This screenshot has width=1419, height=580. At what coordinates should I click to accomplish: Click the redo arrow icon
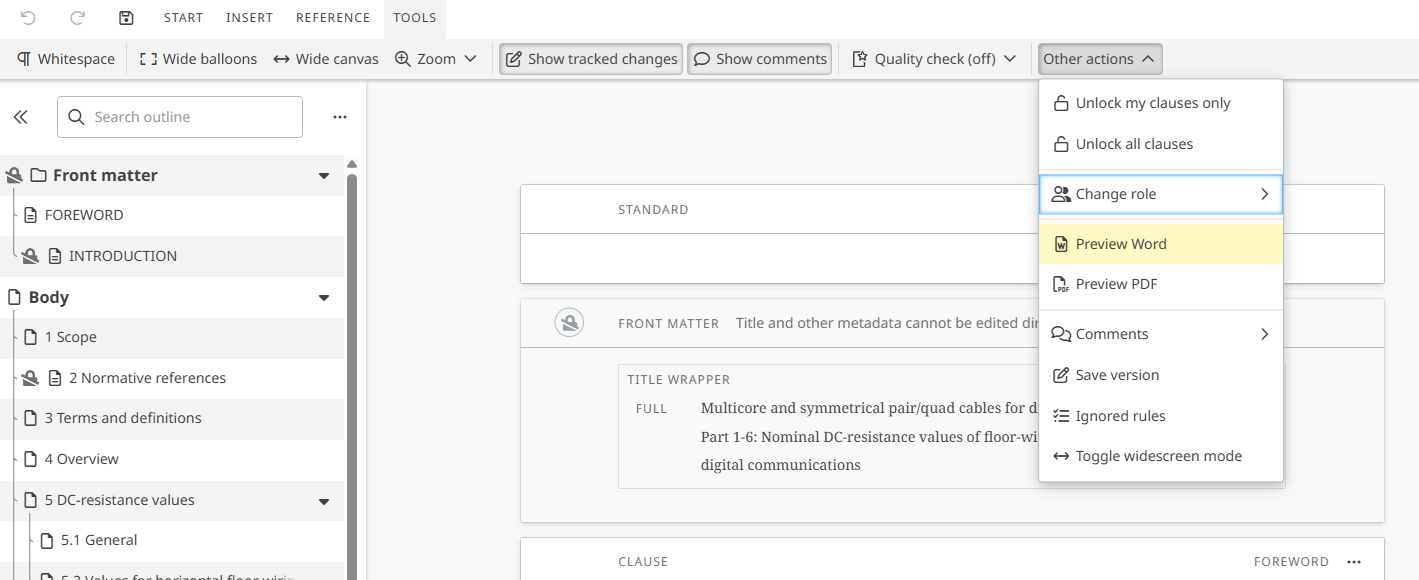pos(77,18)
